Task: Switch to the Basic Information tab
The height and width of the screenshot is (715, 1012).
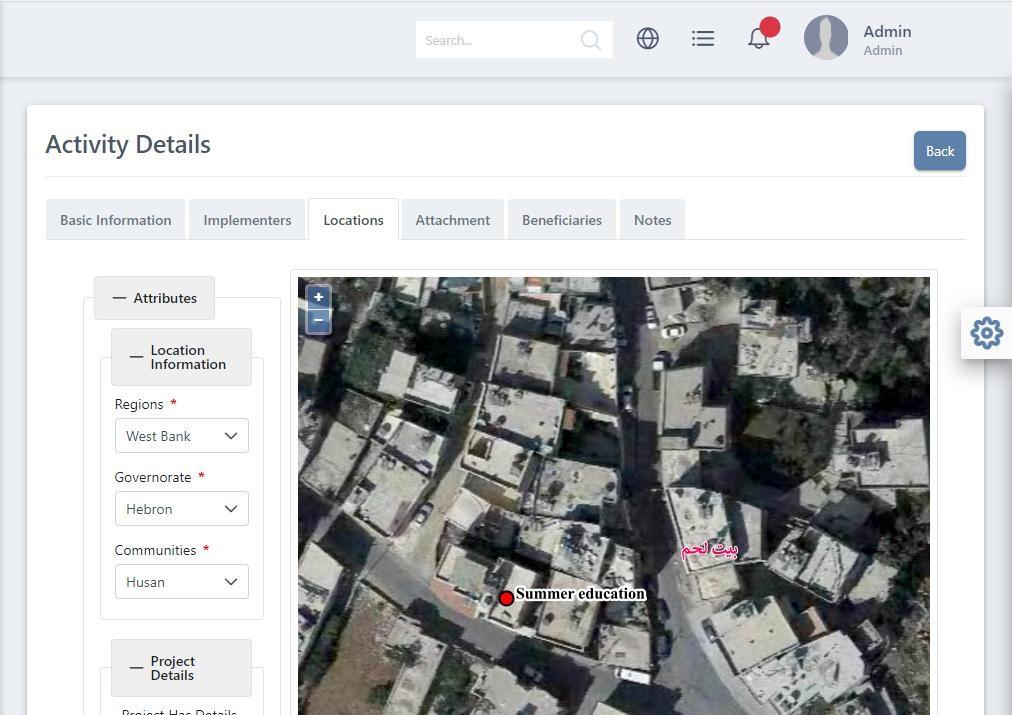Action: 116,220
